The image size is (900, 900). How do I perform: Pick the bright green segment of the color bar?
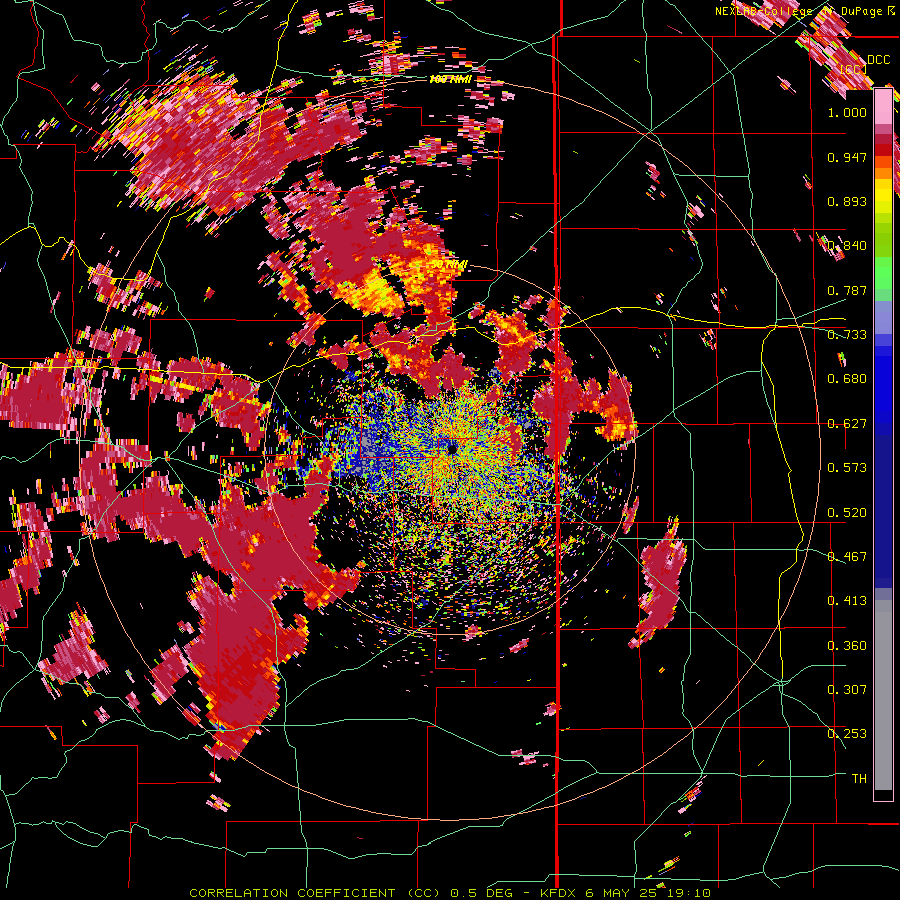point(883,273)
